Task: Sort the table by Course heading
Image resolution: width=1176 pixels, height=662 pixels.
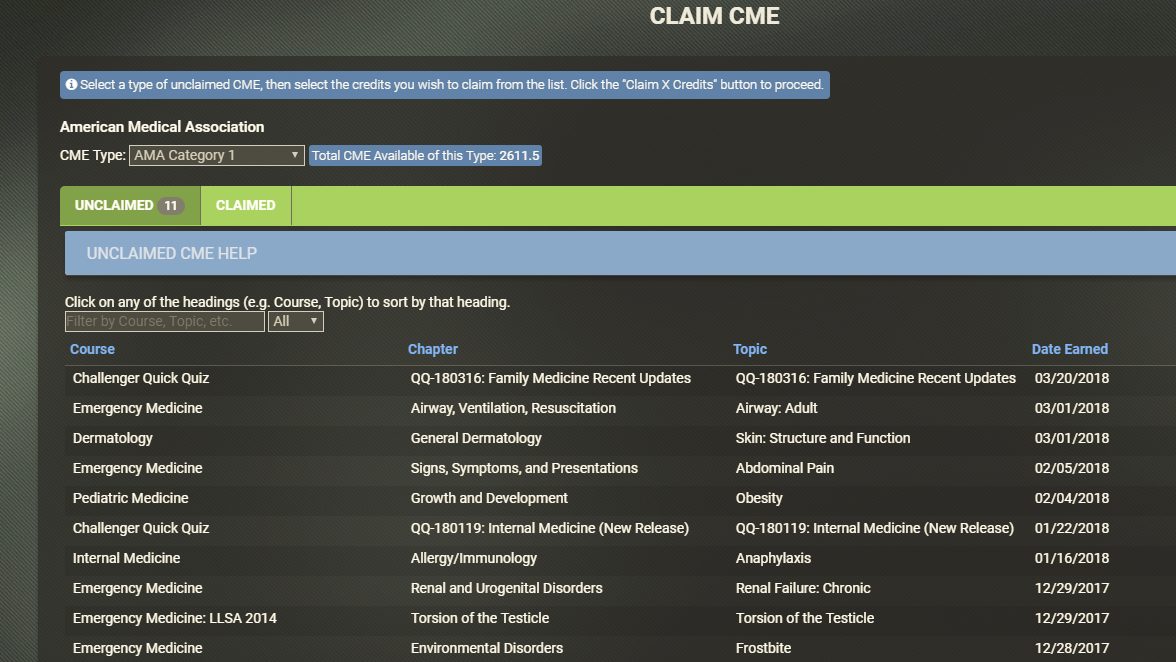Action: coord(92,349)
